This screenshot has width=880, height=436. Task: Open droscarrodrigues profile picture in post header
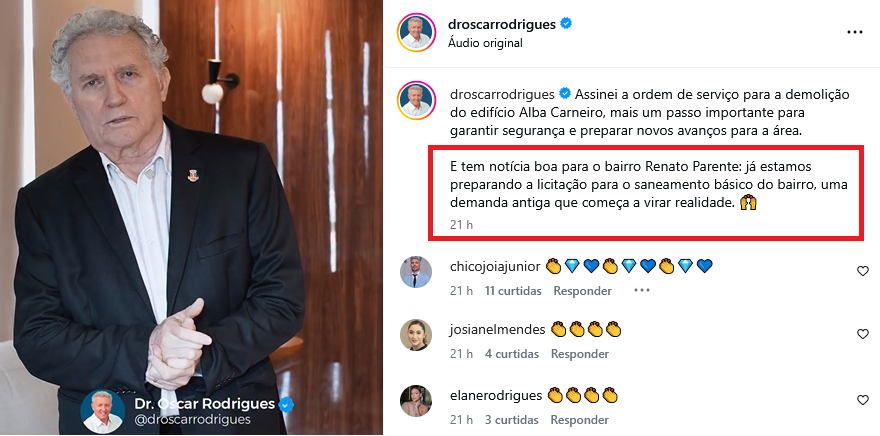tap(416, 33)
